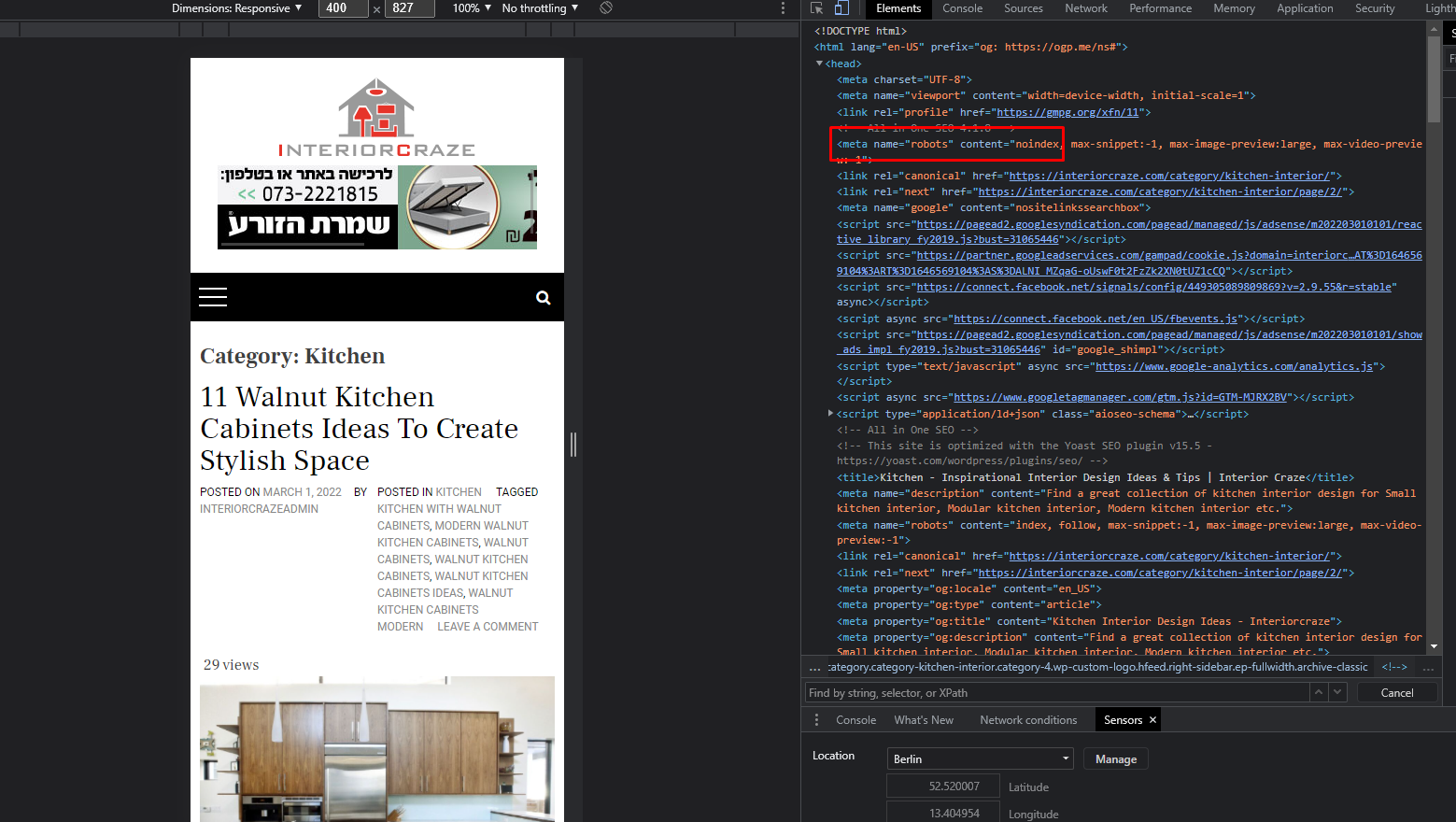This screenshot has height=822, width=1456.
Task: Open the hamburger menu on the website
Action: pyautogui.click(x=213, y=297)
